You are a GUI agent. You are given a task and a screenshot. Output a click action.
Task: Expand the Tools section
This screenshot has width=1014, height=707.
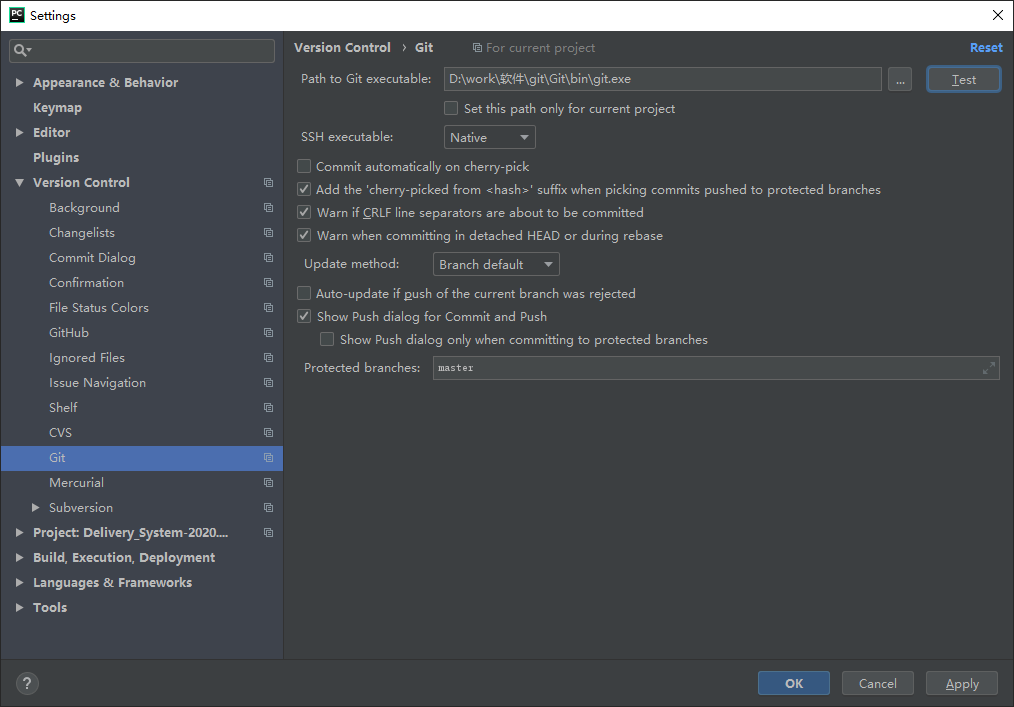pos(19,607)
